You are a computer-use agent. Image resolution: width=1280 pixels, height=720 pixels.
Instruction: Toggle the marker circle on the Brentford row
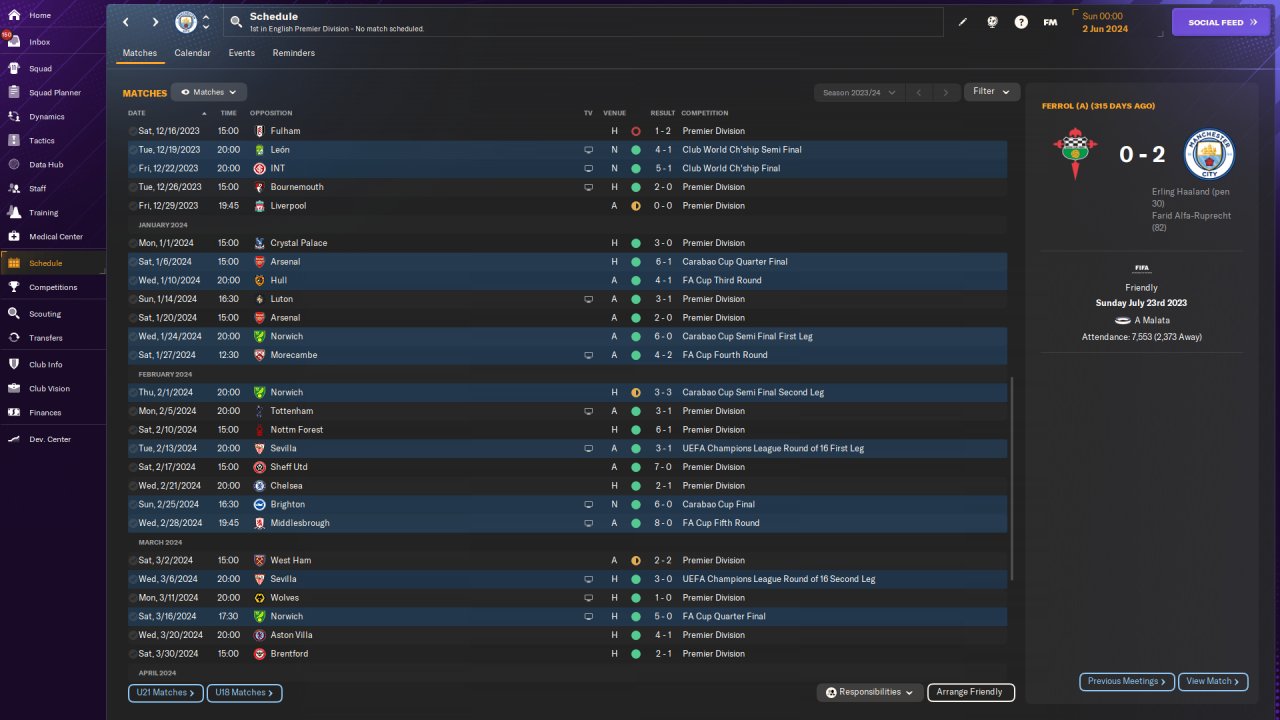[x=133, y=654]
